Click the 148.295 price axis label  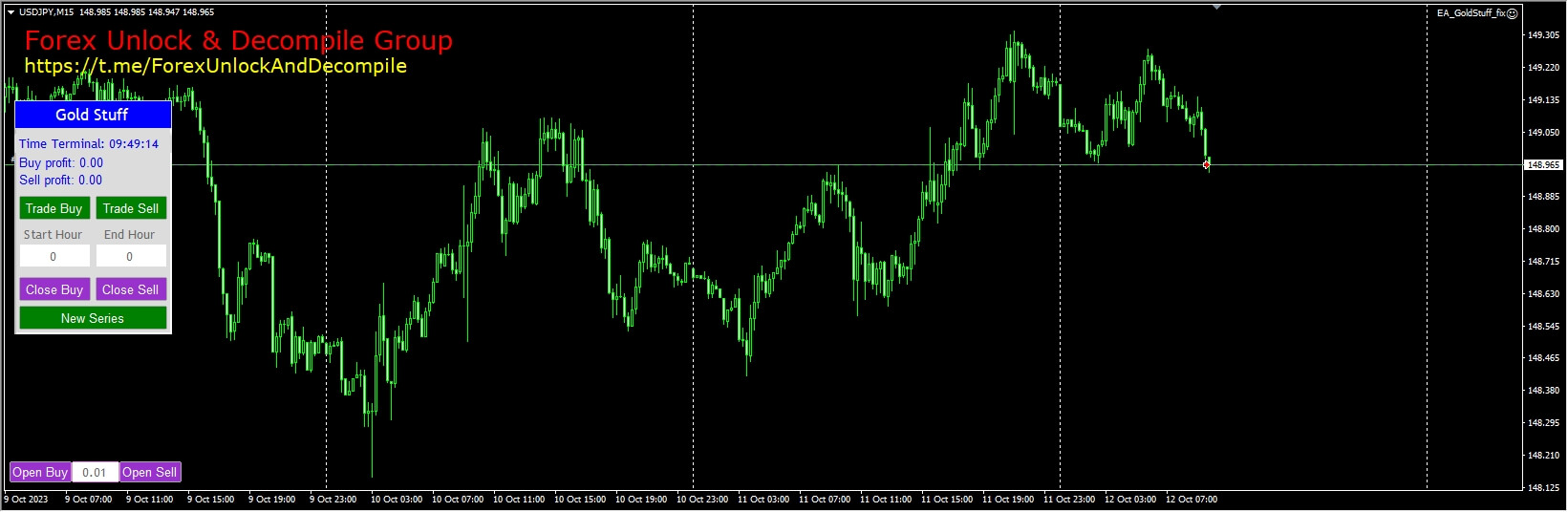pos(1543,423)
